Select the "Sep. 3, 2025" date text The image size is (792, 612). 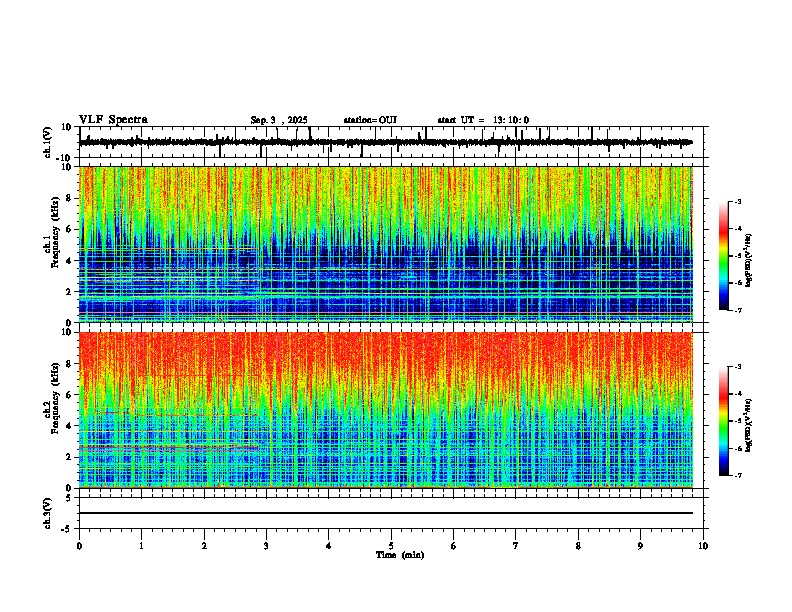point(279,120)
